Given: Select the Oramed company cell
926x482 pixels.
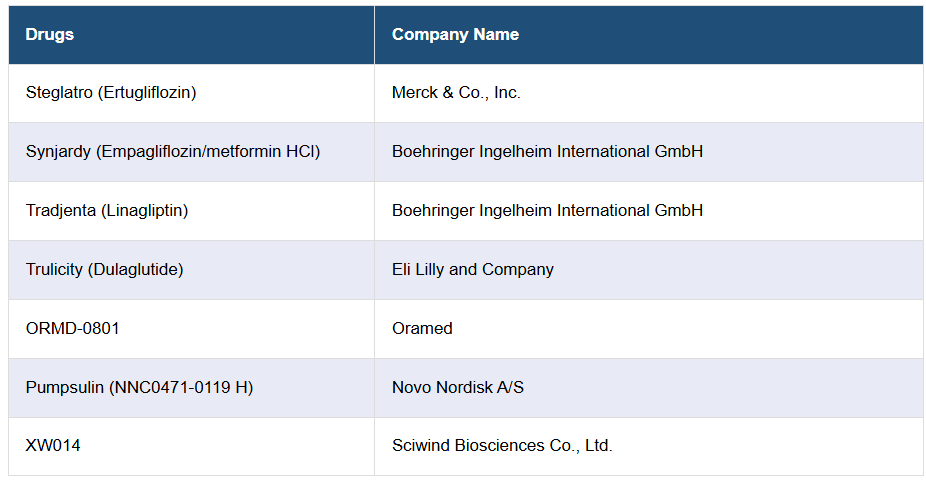Looking at the screenshot, I should [422, 329].
